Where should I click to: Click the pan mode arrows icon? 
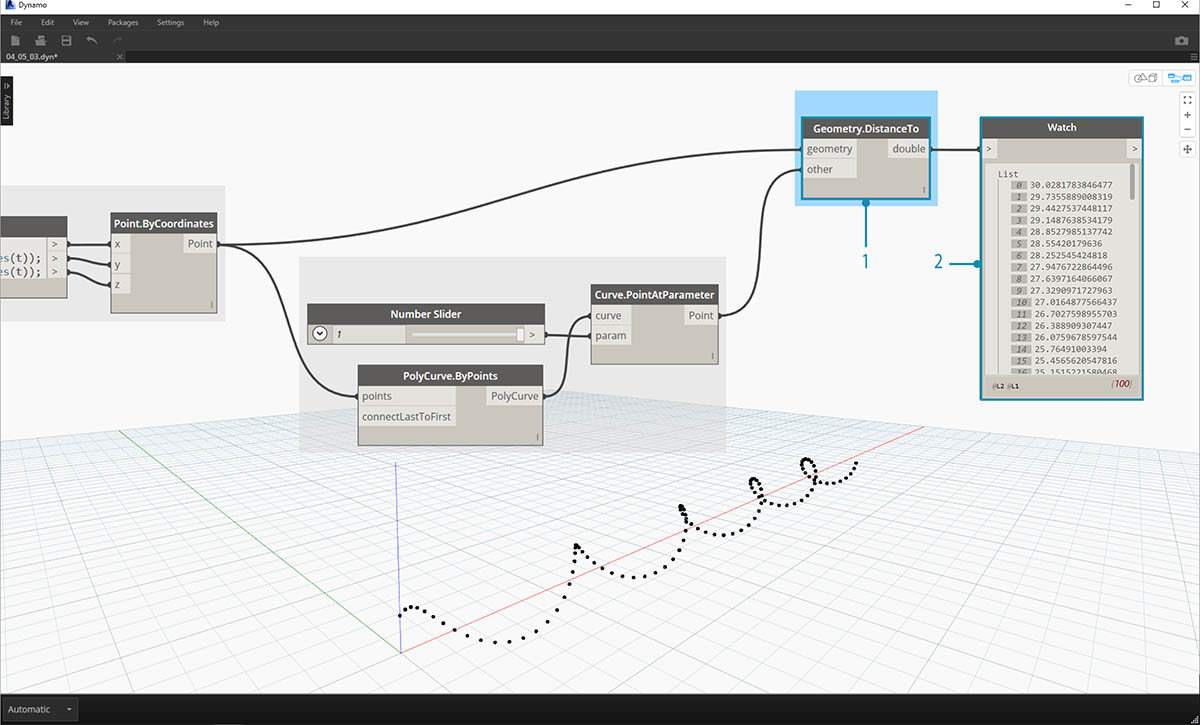(x=1187, y=149)
